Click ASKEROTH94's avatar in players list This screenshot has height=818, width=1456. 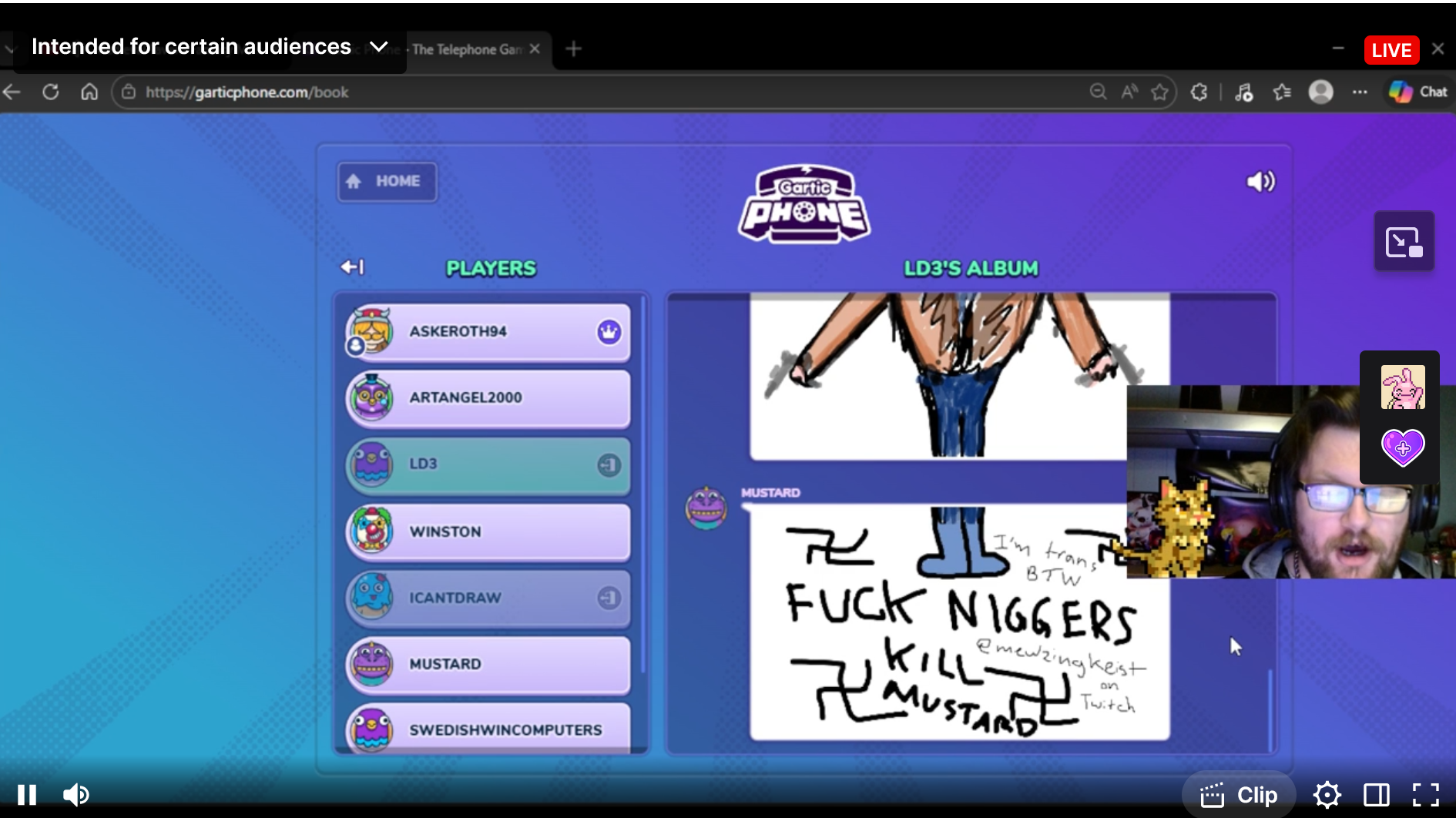tap(371, 331)
